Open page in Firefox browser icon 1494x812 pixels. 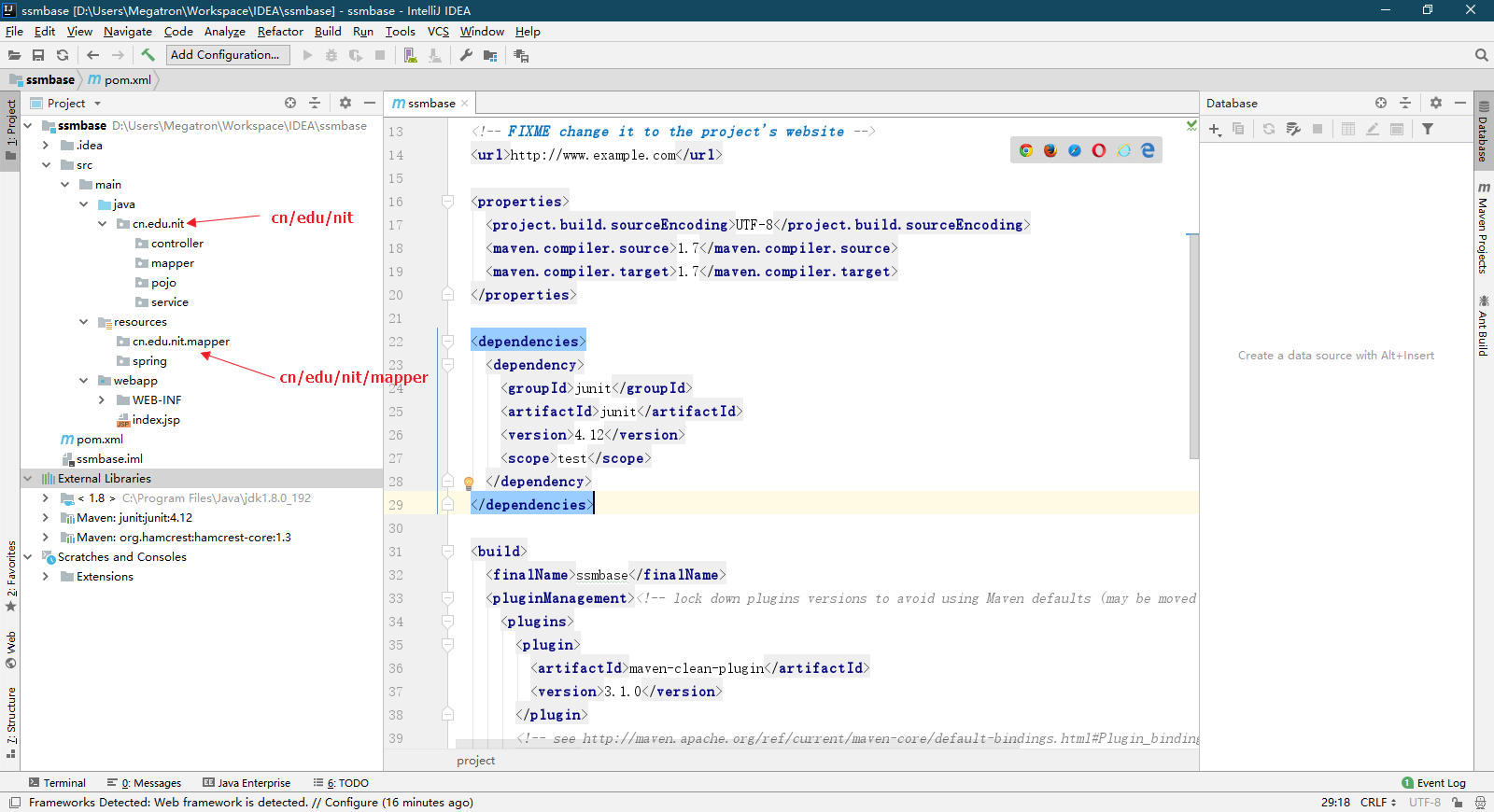coord(1050,150)
